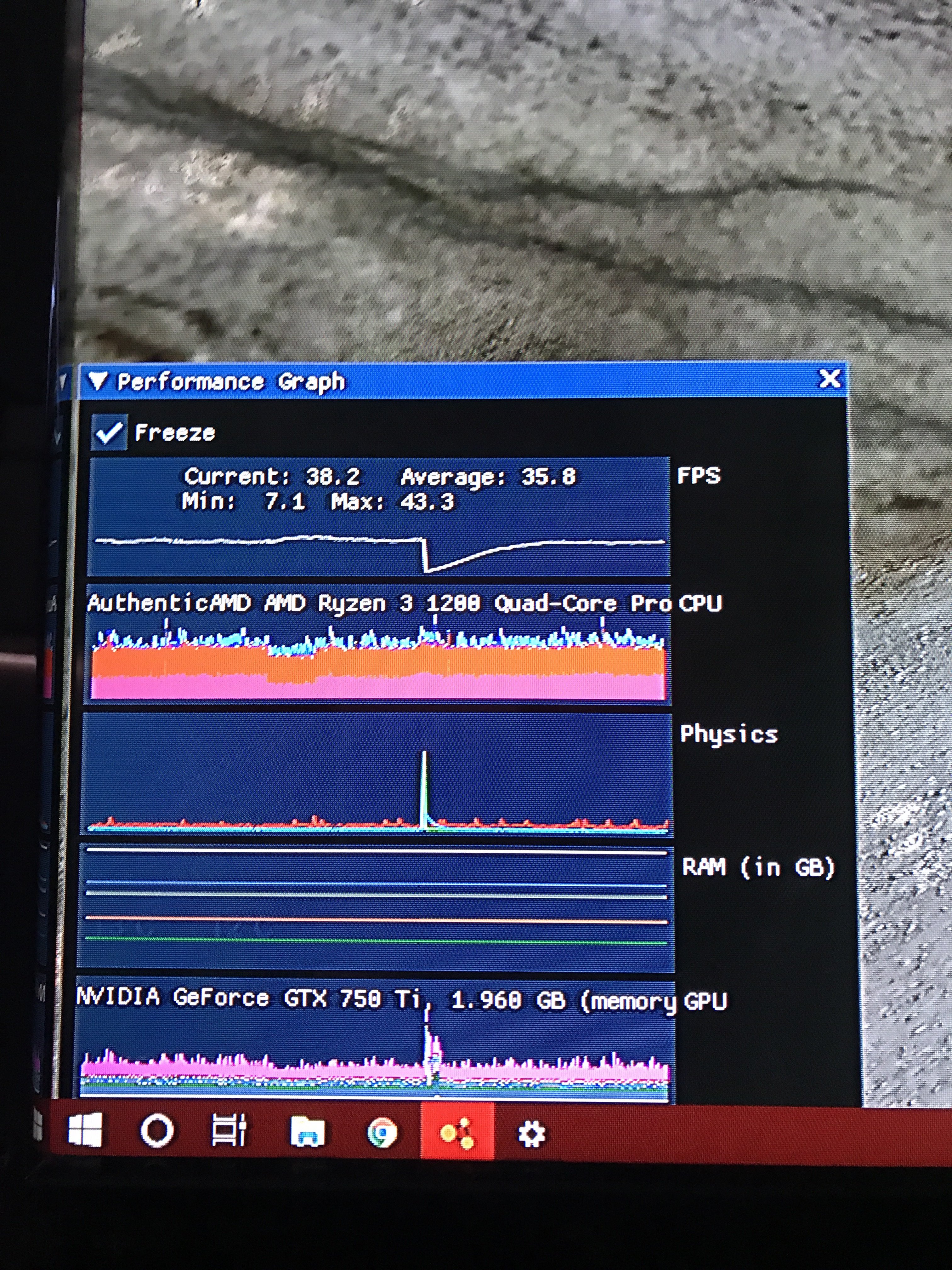Close the Performance Graph window
The image size is (952, 1270).
click(x=829, y=379)
